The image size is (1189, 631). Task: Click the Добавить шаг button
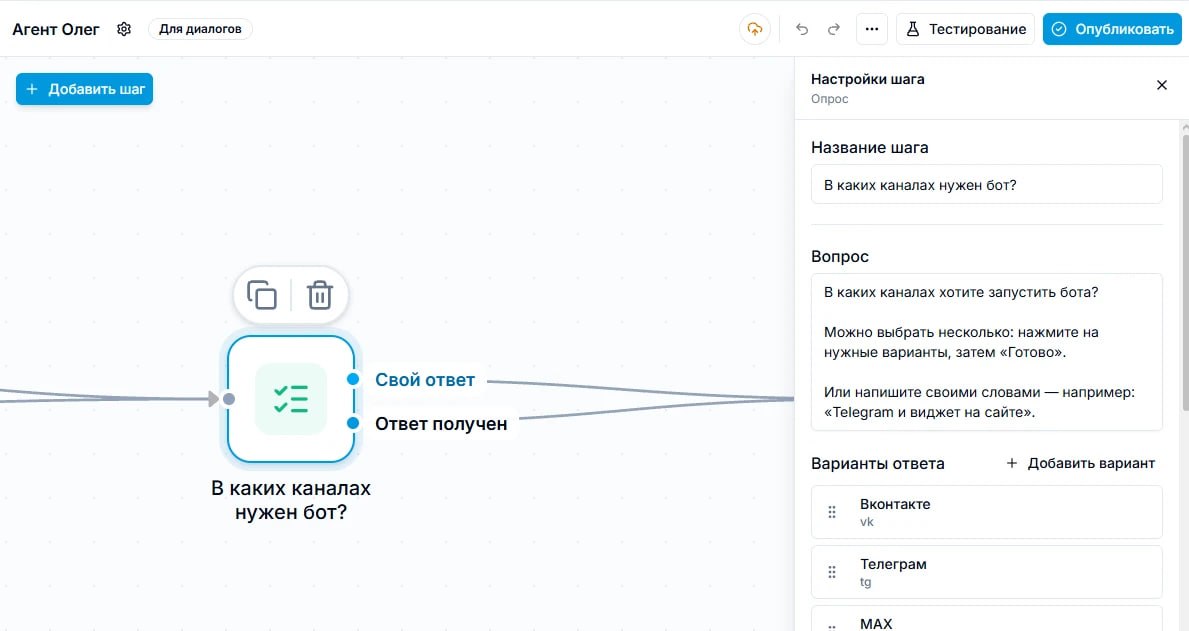84,89
